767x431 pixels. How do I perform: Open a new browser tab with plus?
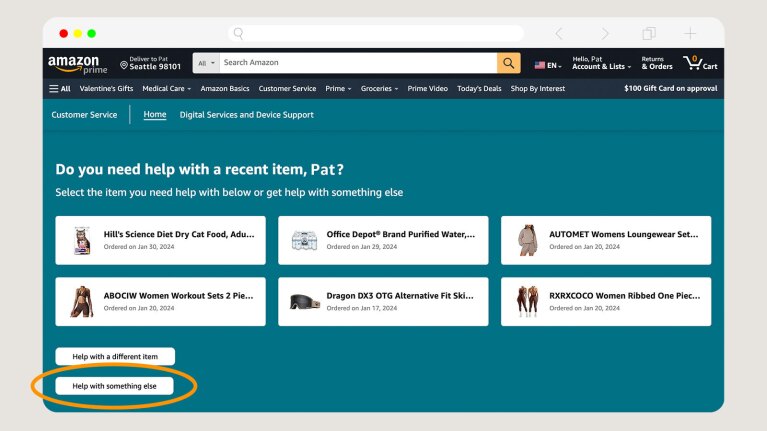click(x=690, y=33)
